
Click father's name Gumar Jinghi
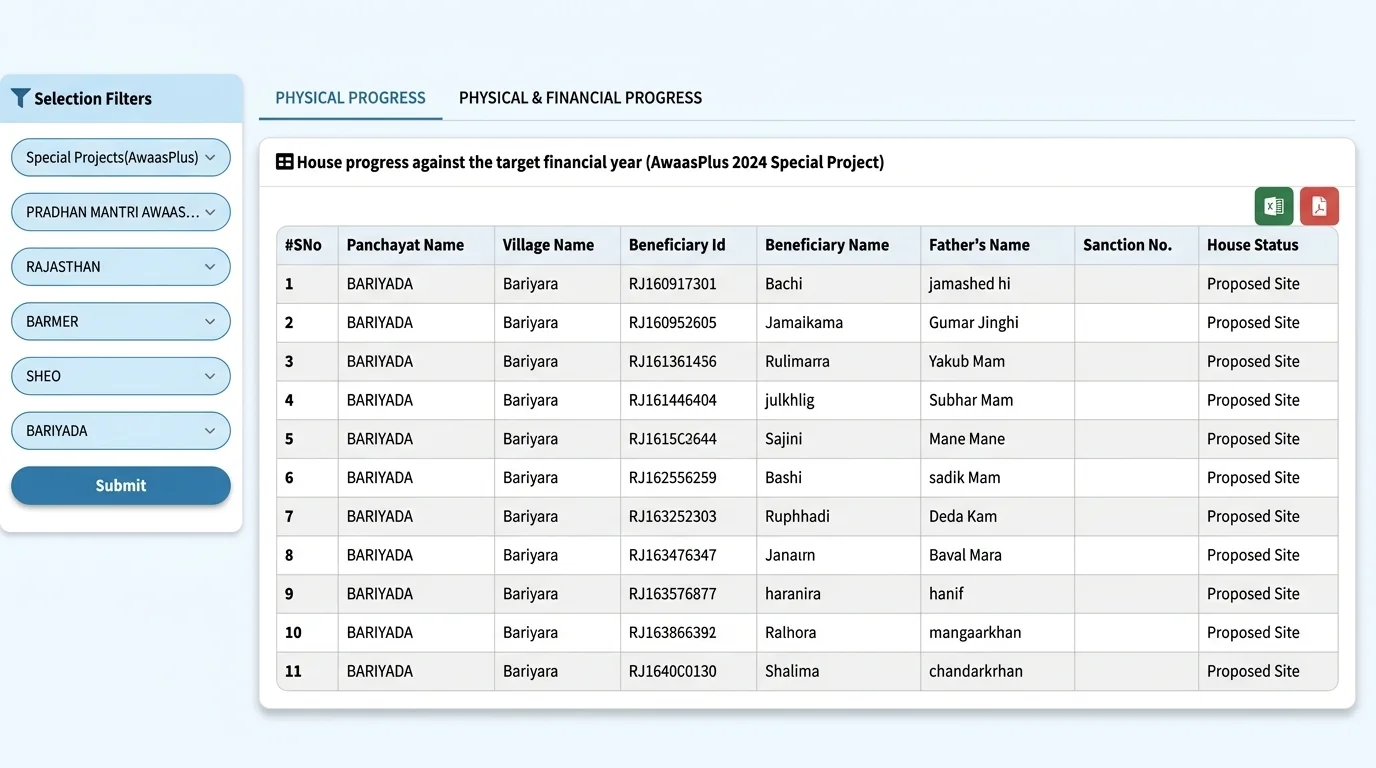(x=974, y=323)
